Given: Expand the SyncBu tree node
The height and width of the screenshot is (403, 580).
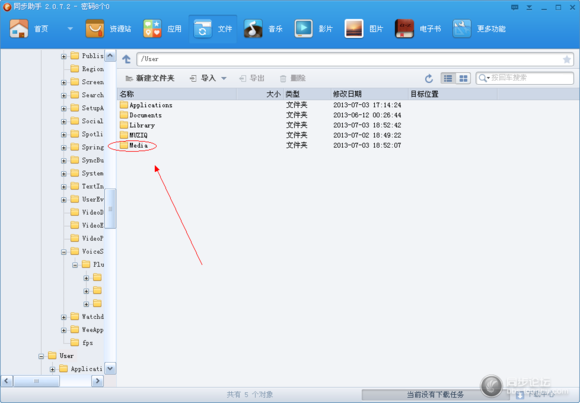Looking at the screenshot, I should point(64,161).
